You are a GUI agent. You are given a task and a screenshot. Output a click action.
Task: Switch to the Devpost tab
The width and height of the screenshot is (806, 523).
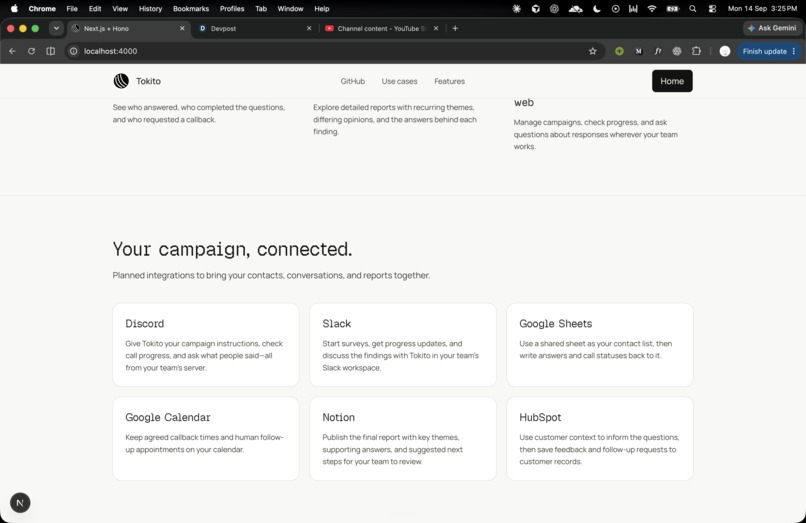(x=252, y=28)
